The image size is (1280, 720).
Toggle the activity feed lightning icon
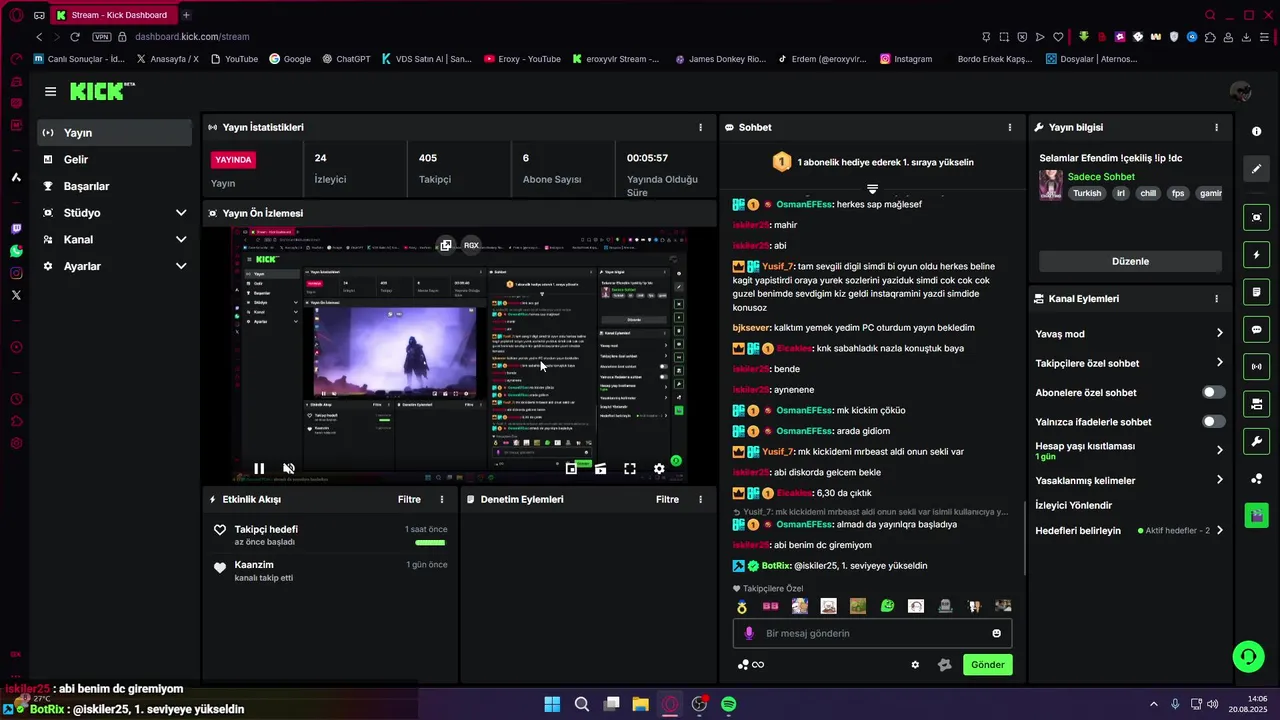1256,255
